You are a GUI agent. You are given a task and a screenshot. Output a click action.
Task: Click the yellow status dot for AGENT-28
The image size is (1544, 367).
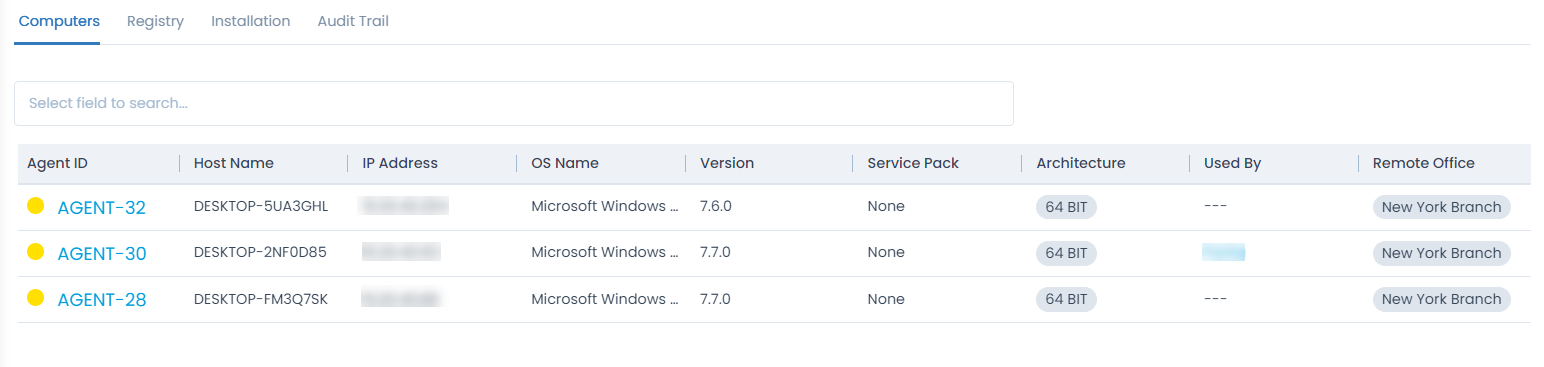coord(35,298)
